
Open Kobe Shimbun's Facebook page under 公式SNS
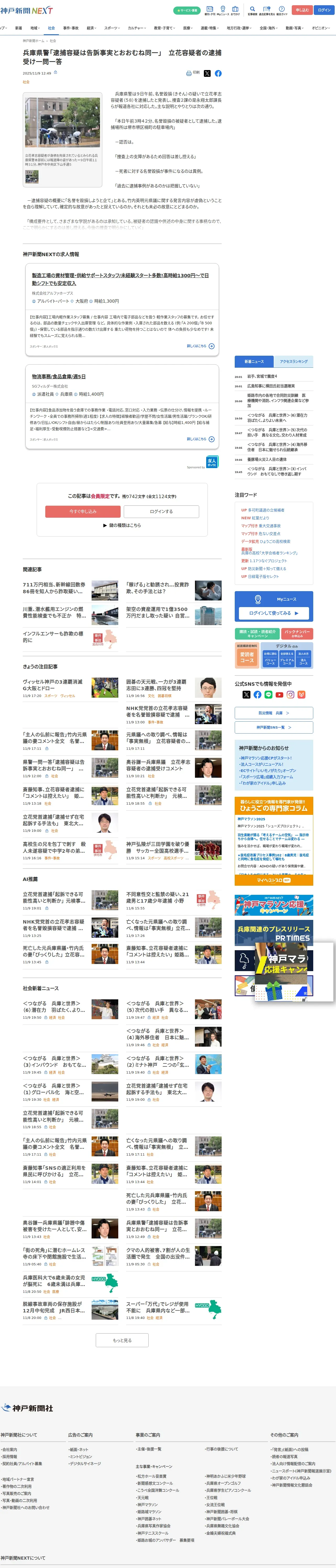257,695
